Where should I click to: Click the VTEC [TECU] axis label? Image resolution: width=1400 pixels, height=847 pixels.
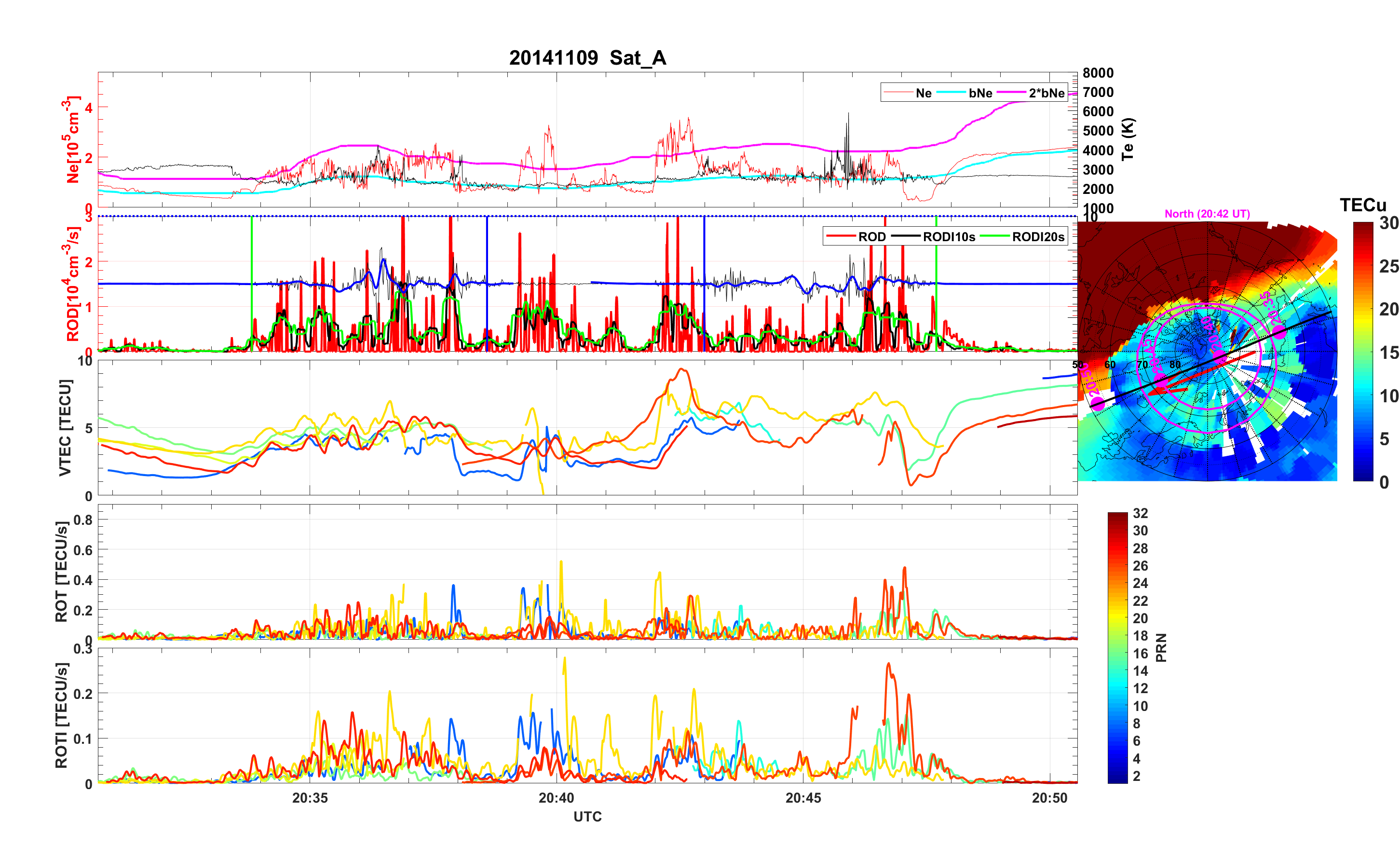click(64, 427)
